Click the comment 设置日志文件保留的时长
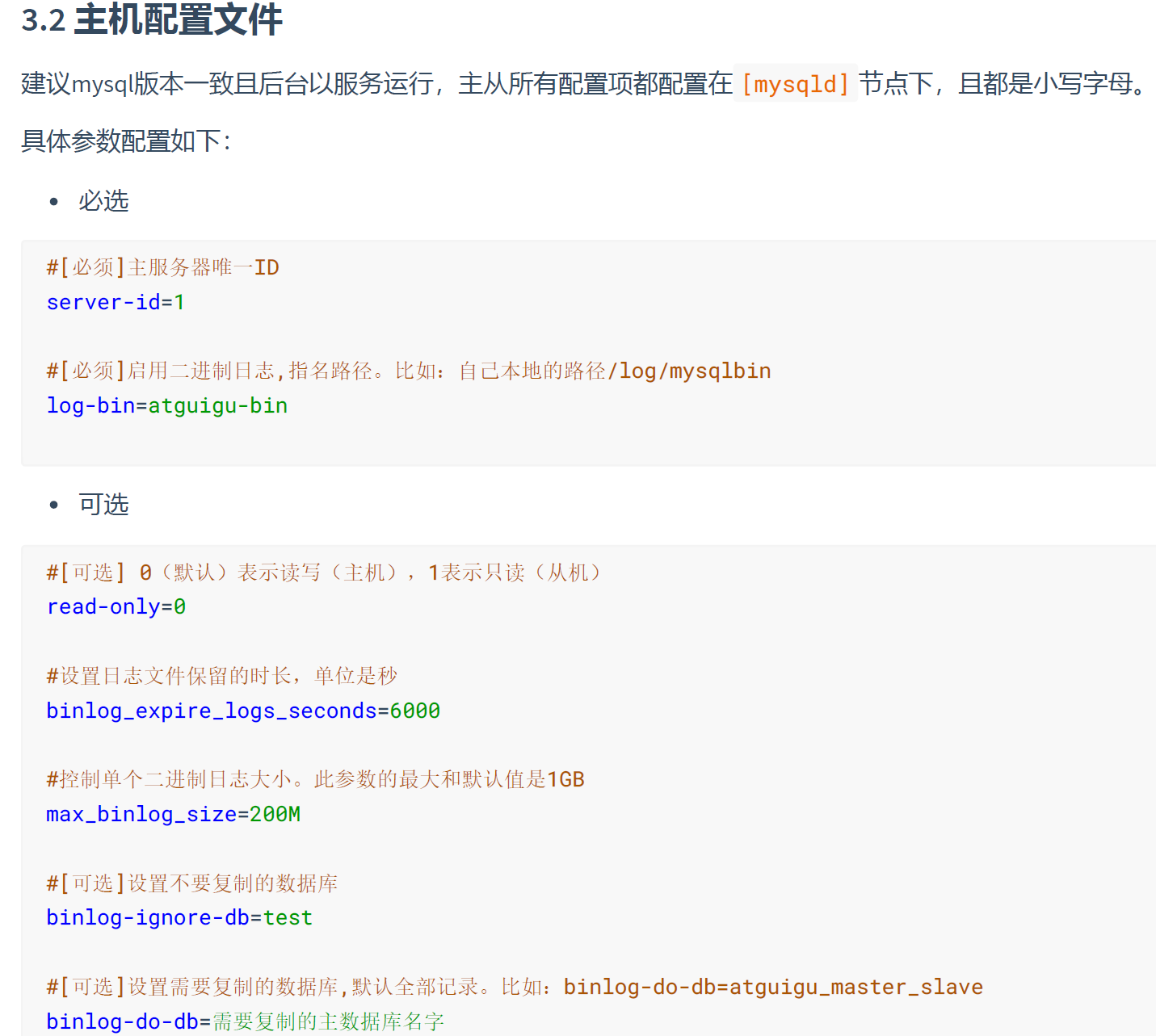Image resolution: width=1156 pixels, height=1036 pixels. [221, 675]
